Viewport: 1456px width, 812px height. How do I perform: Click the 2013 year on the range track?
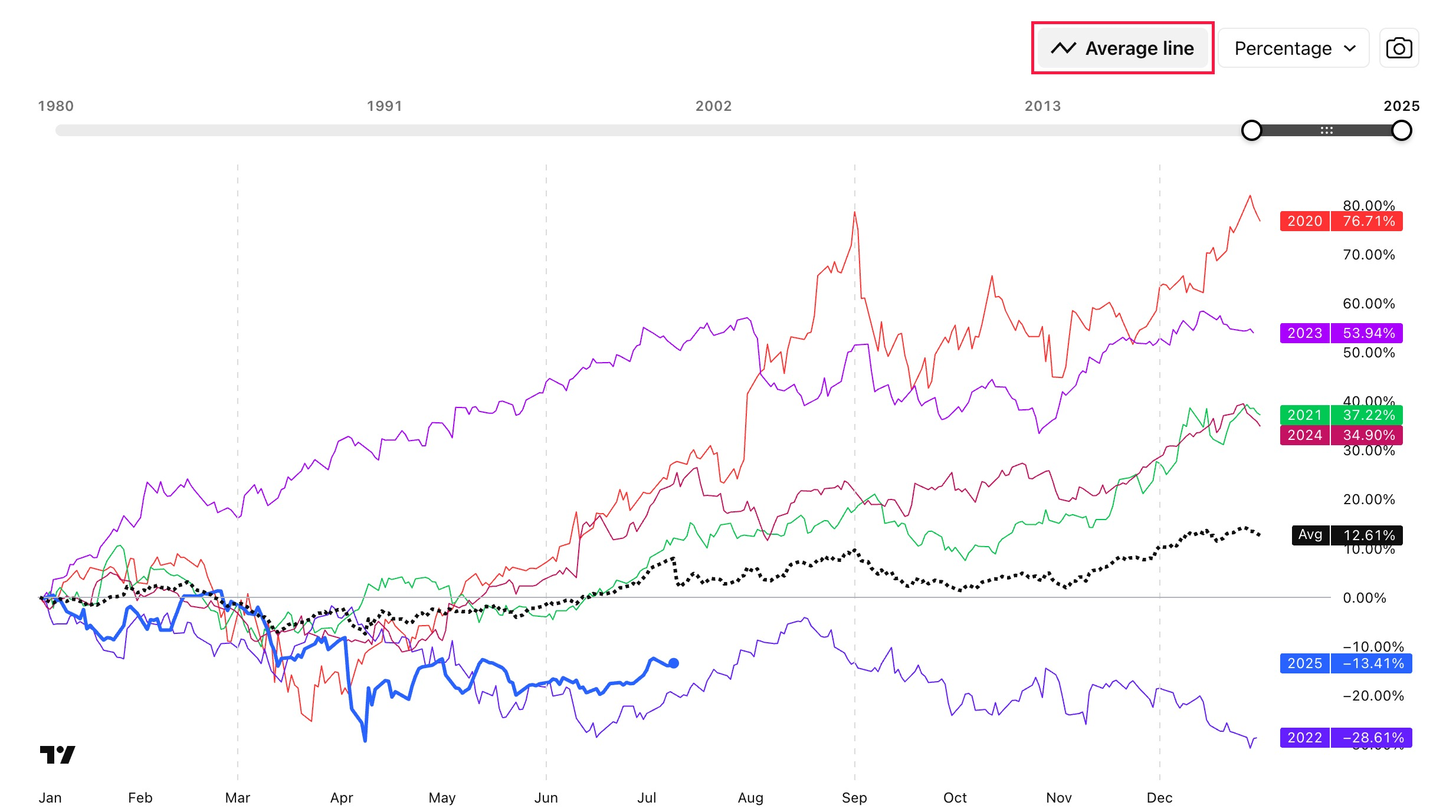coord(1042,106)
